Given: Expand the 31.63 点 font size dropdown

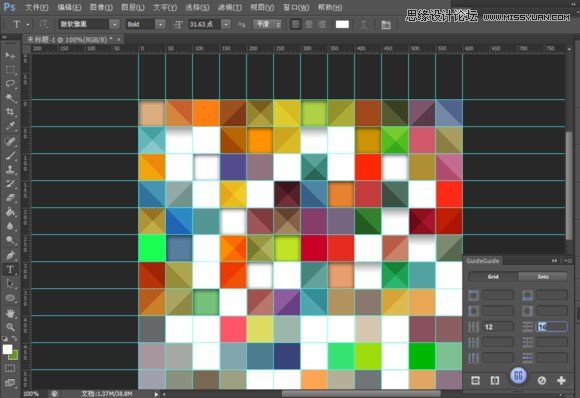Looking at the screenshot, I should [x=226, y=24].
